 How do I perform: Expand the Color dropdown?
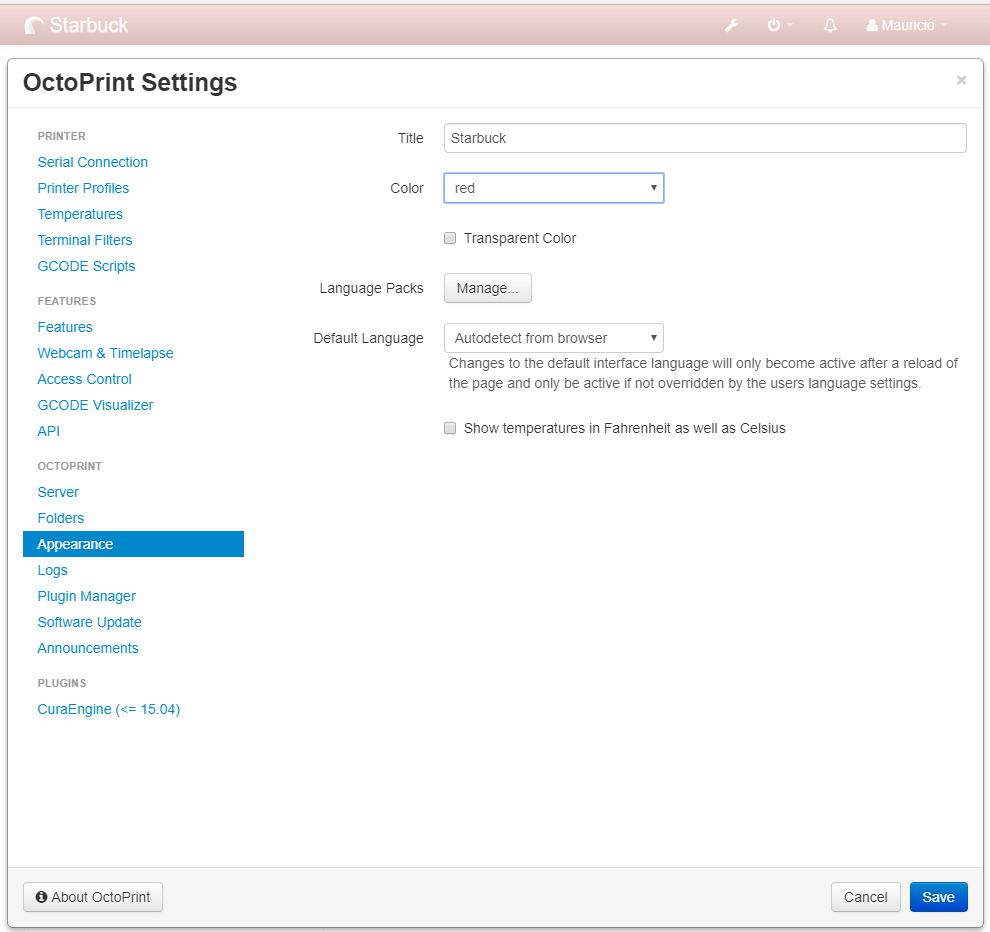554,188
